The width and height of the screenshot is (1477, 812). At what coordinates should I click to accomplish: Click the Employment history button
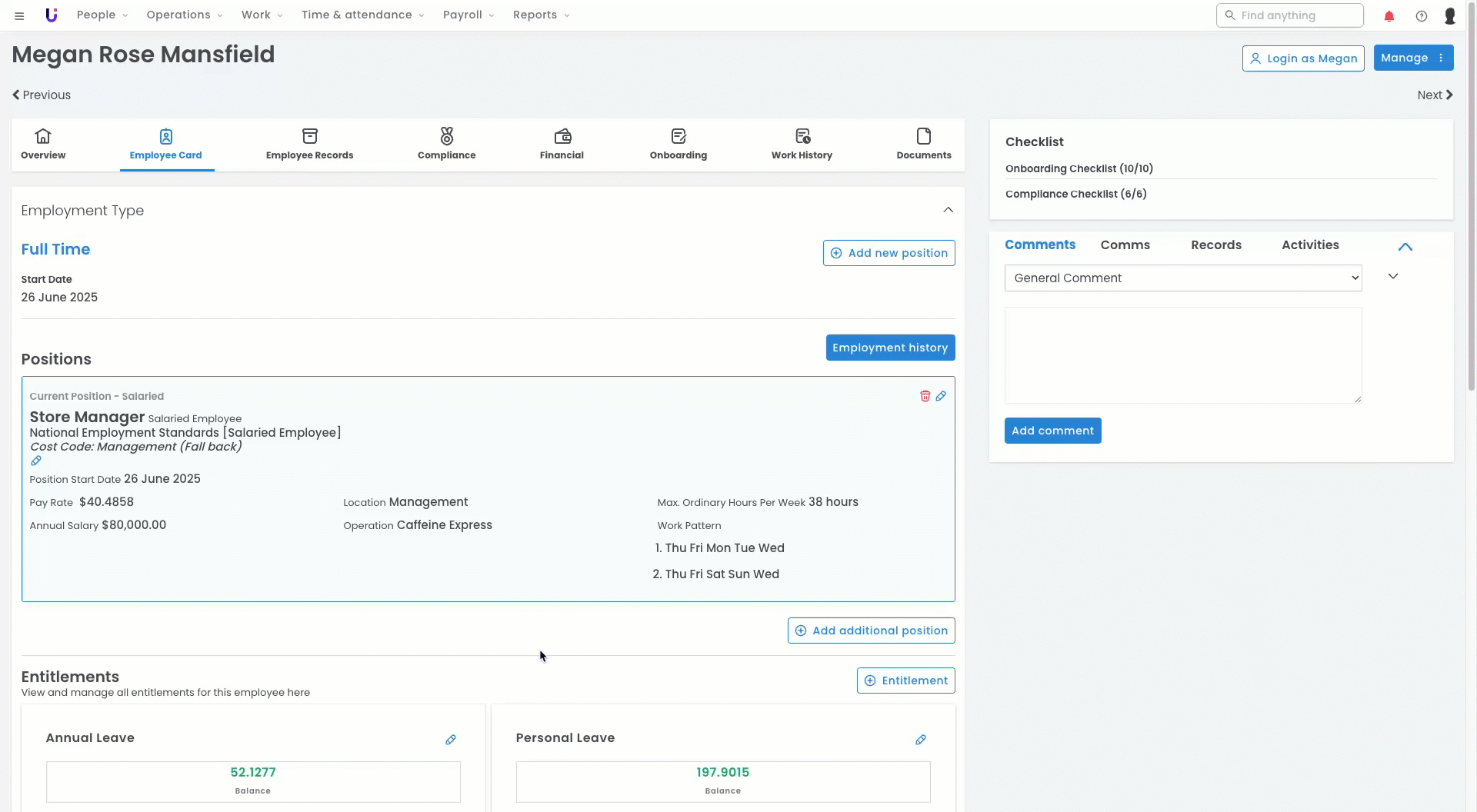pos(890,348)
